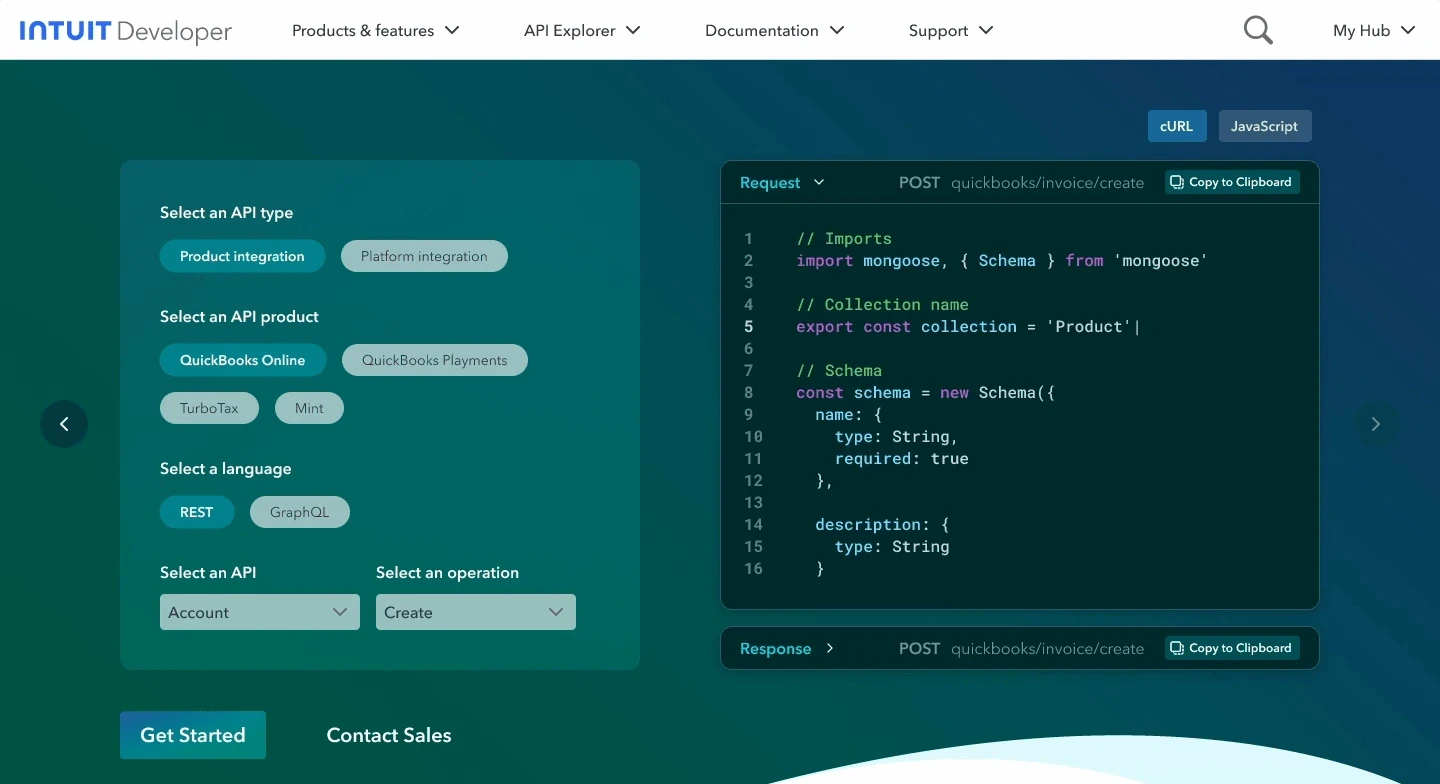Click "description: {" code line
The width and height of the screenshot is (1440, 784).
point(882,524)
